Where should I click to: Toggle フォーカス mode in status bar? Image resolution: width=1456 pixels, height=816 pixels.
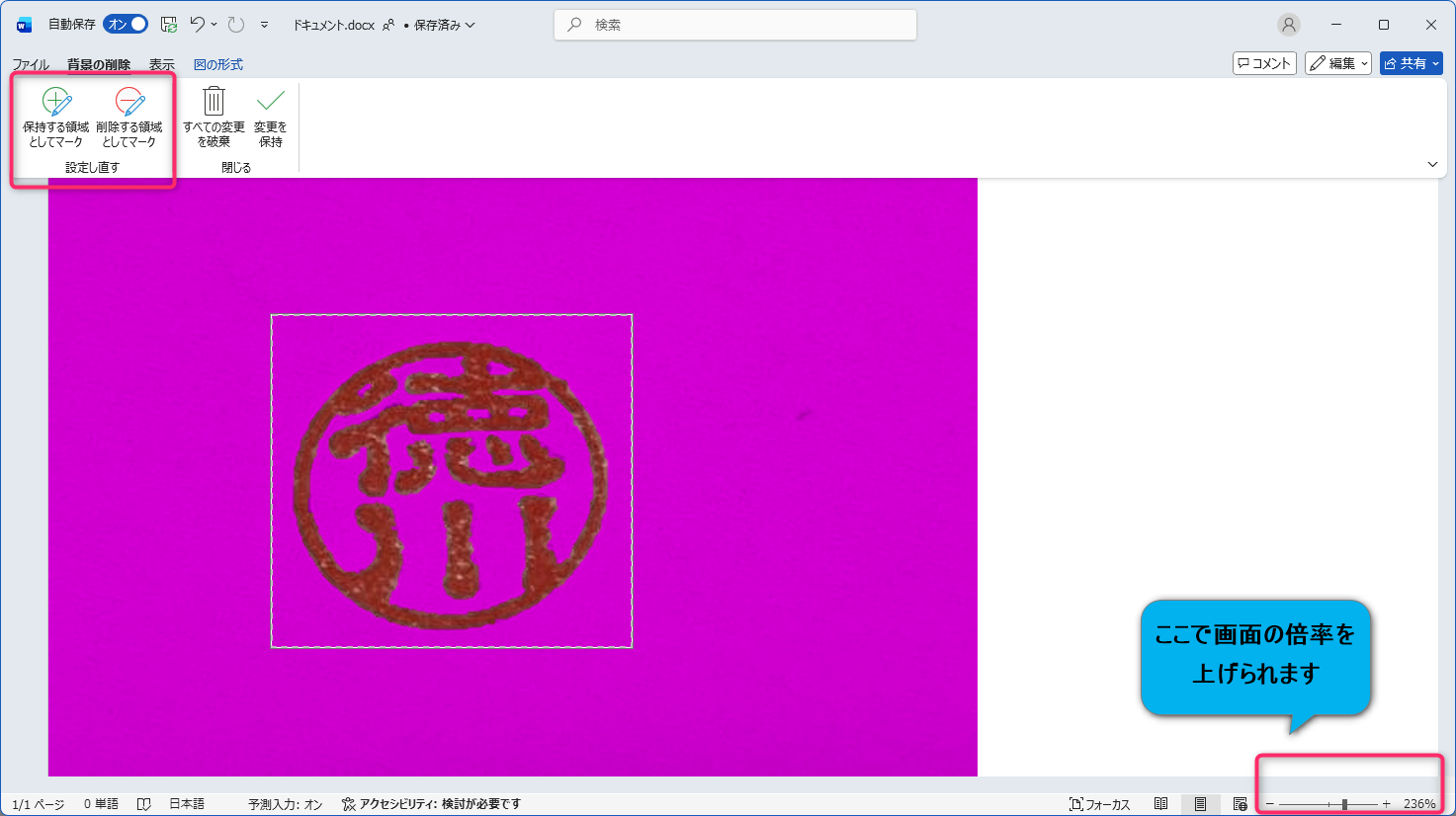tap(1099, 804)
